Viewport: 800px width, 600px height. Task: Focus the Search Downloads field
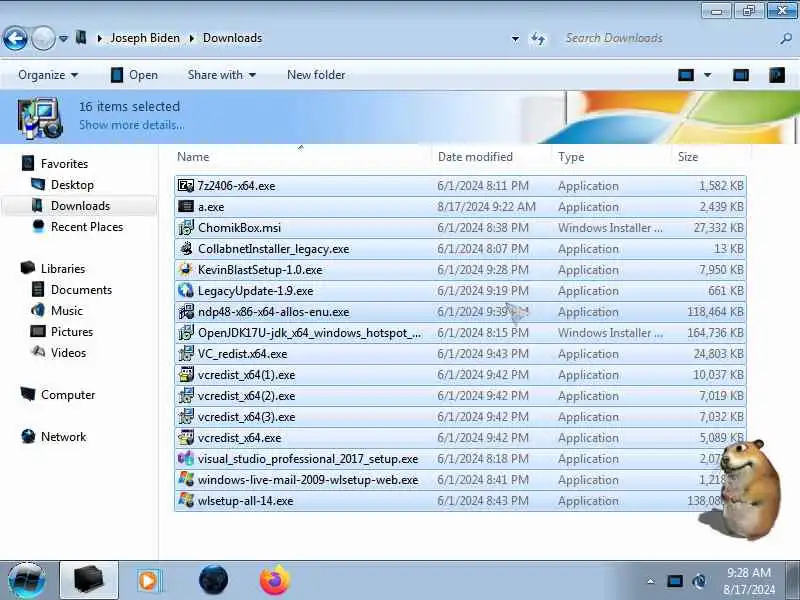[x=668, y=38]
